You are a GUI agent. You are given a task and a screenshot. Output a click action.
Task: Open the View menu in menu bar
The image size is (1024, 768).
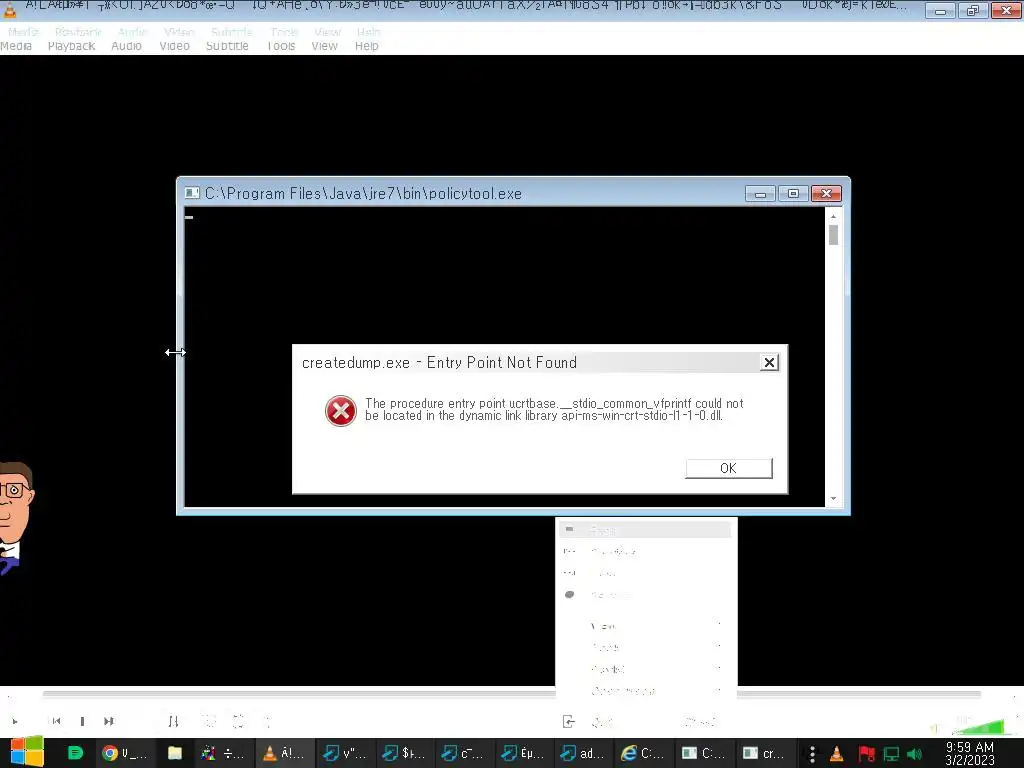click(325, 46)
